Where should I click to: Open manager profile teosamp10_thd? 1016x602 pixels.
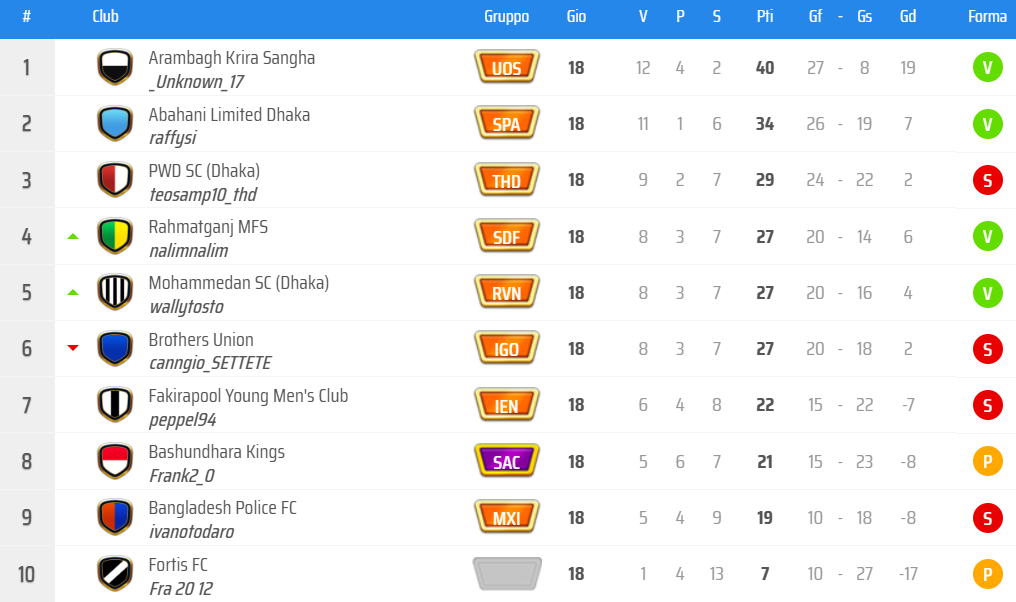[202, 195]
